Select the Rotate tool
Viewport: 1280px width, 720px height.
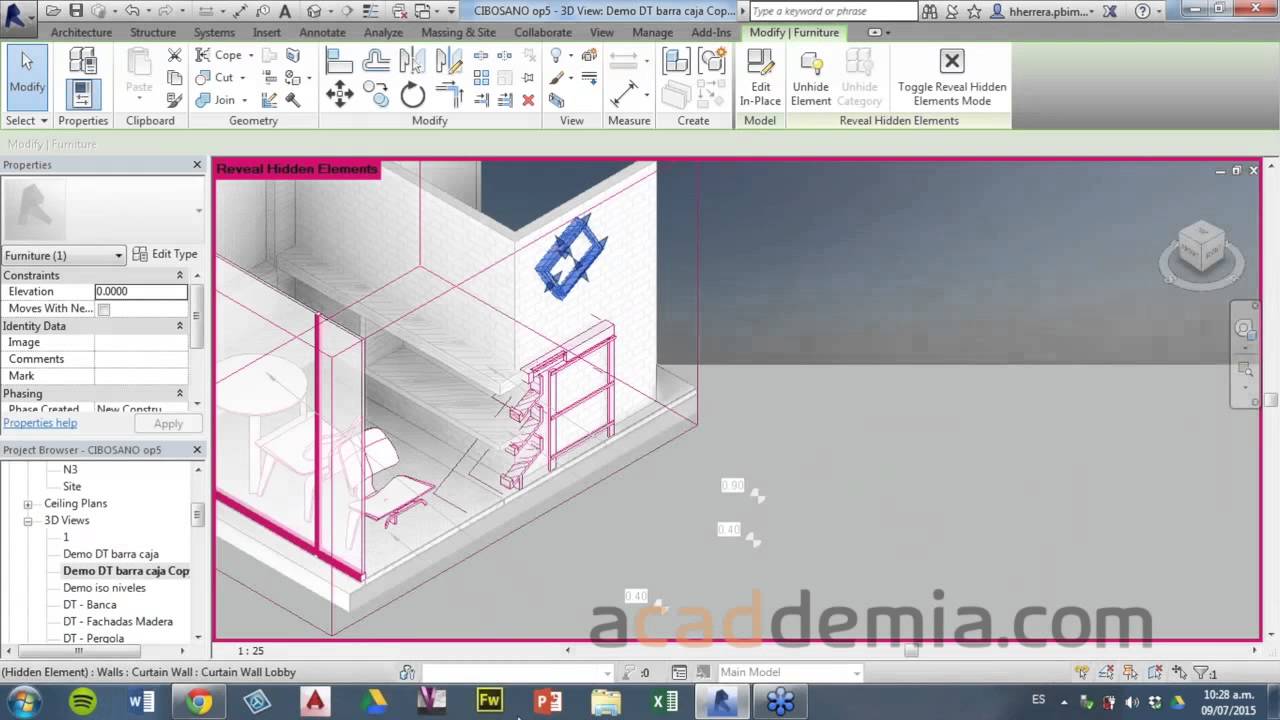(412, 96)
